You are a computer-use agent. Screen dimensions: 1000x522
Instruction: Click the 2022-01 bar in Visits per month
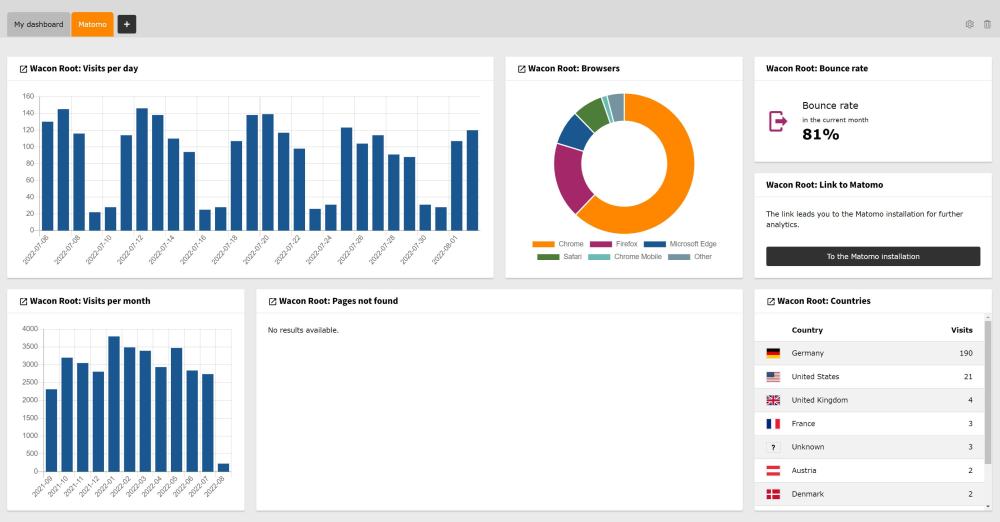(114, 404)
